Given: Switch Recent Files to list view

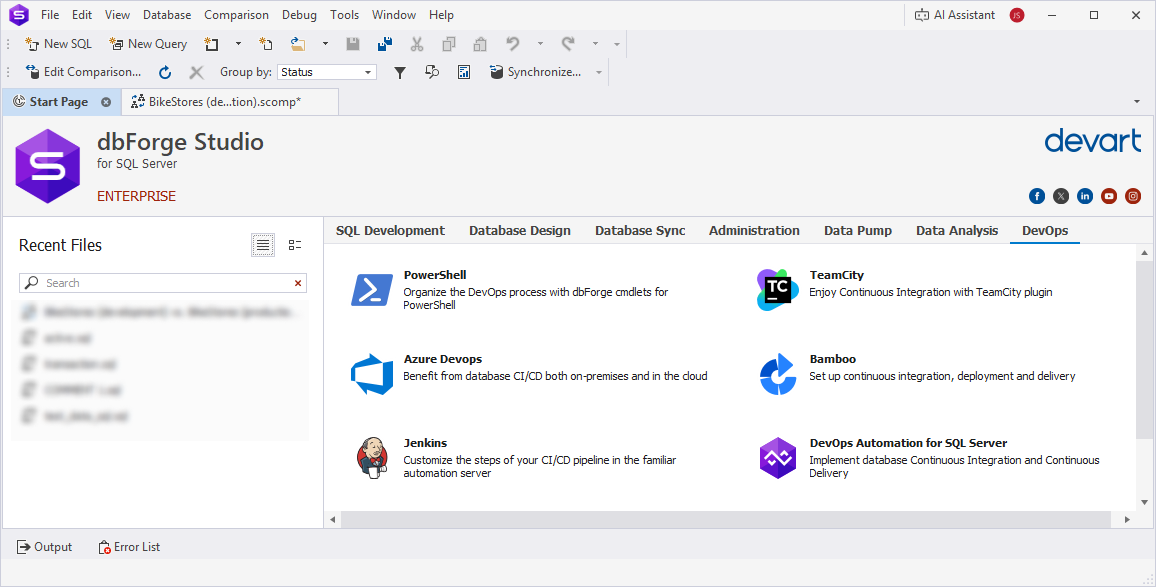Looking at the screenshot, I should pos(262,244).
